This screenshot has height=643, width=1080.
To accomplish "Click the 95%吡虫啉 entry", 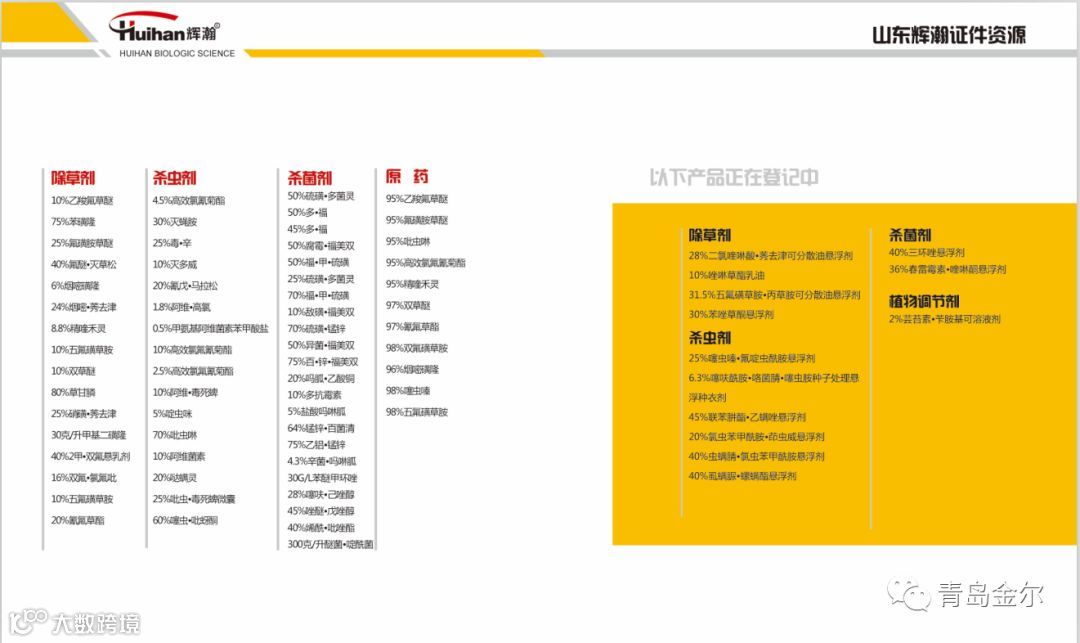I will click(408, 242).
